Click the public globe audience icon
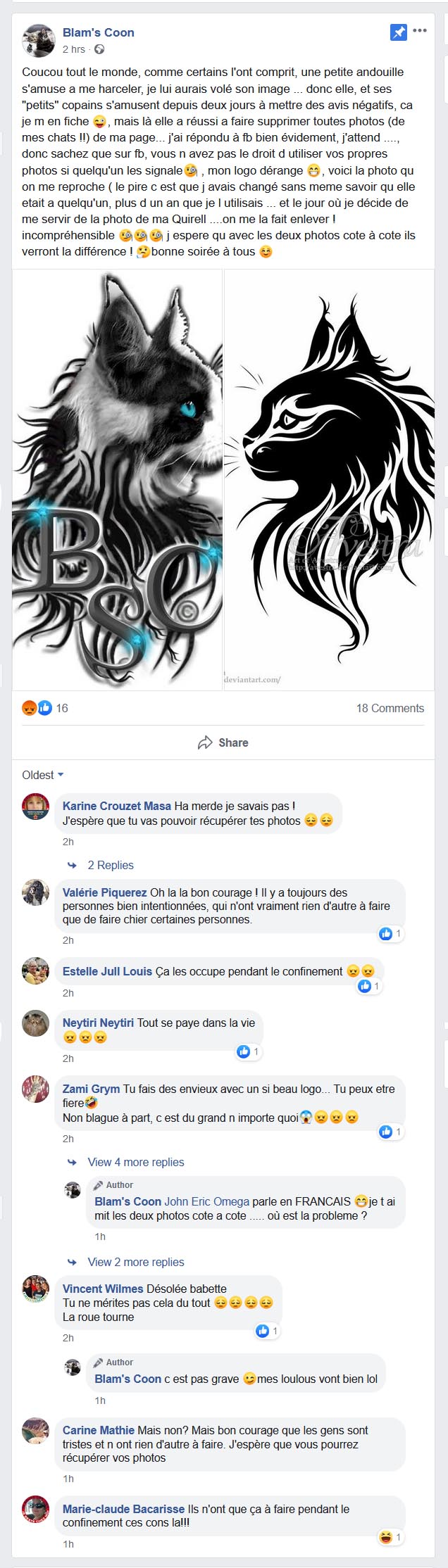Viewport: 448px width, 1568px height. pyautogui.click(x=99, y=49)
